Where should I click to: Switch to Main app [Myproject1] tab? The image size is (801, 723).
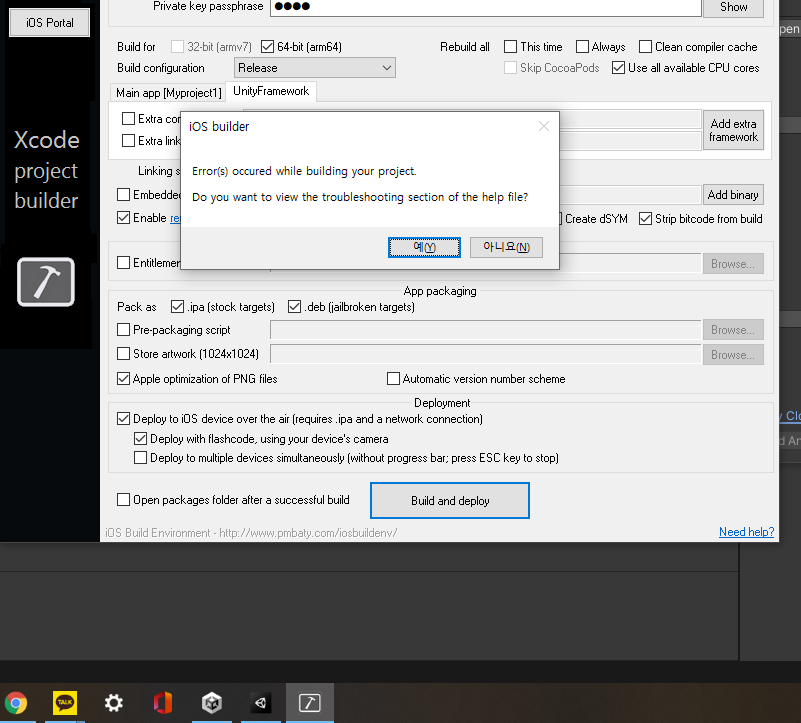coord(169,92)
